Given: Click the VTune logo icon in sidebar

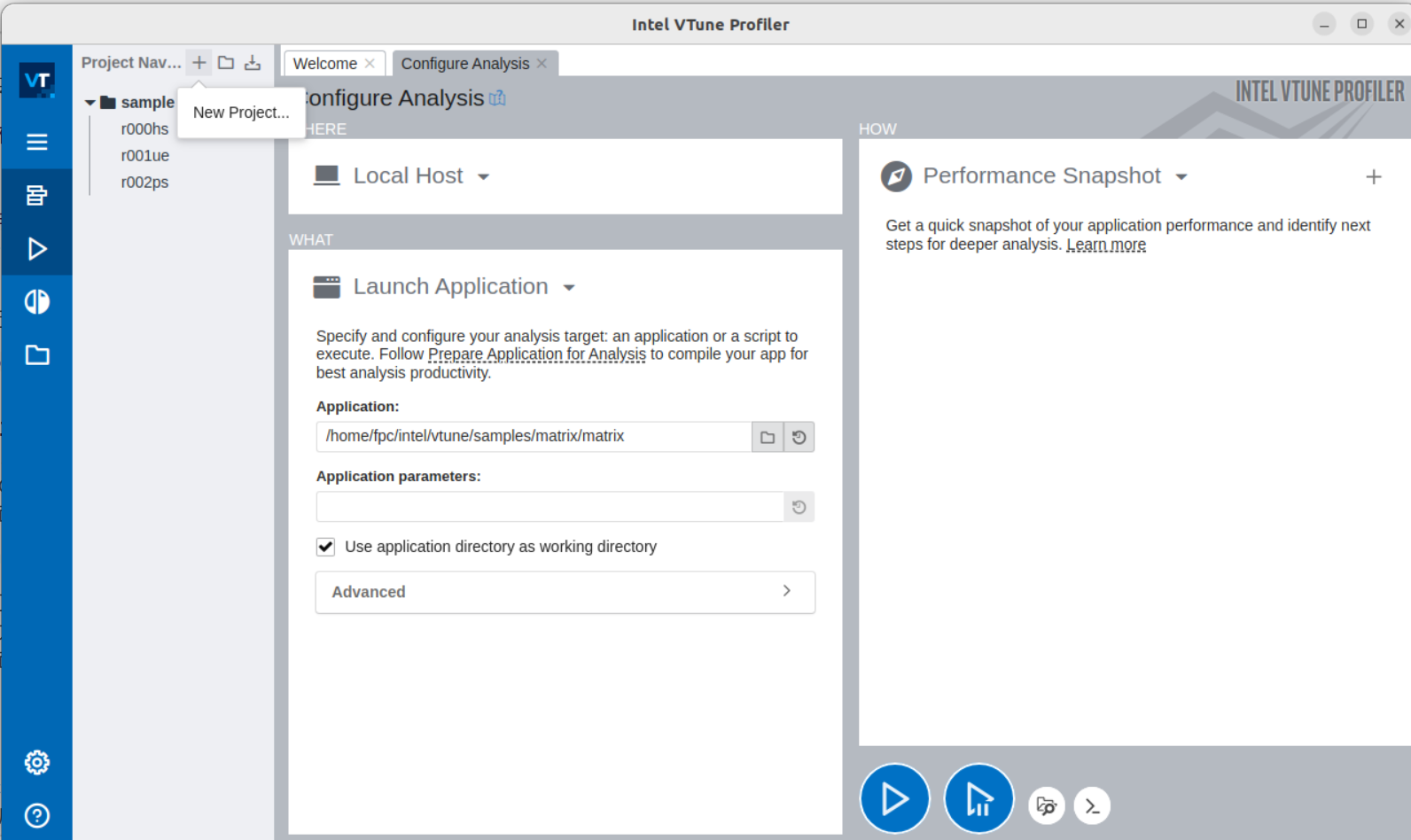Looking at the screenshot, I should pos(37,81).
